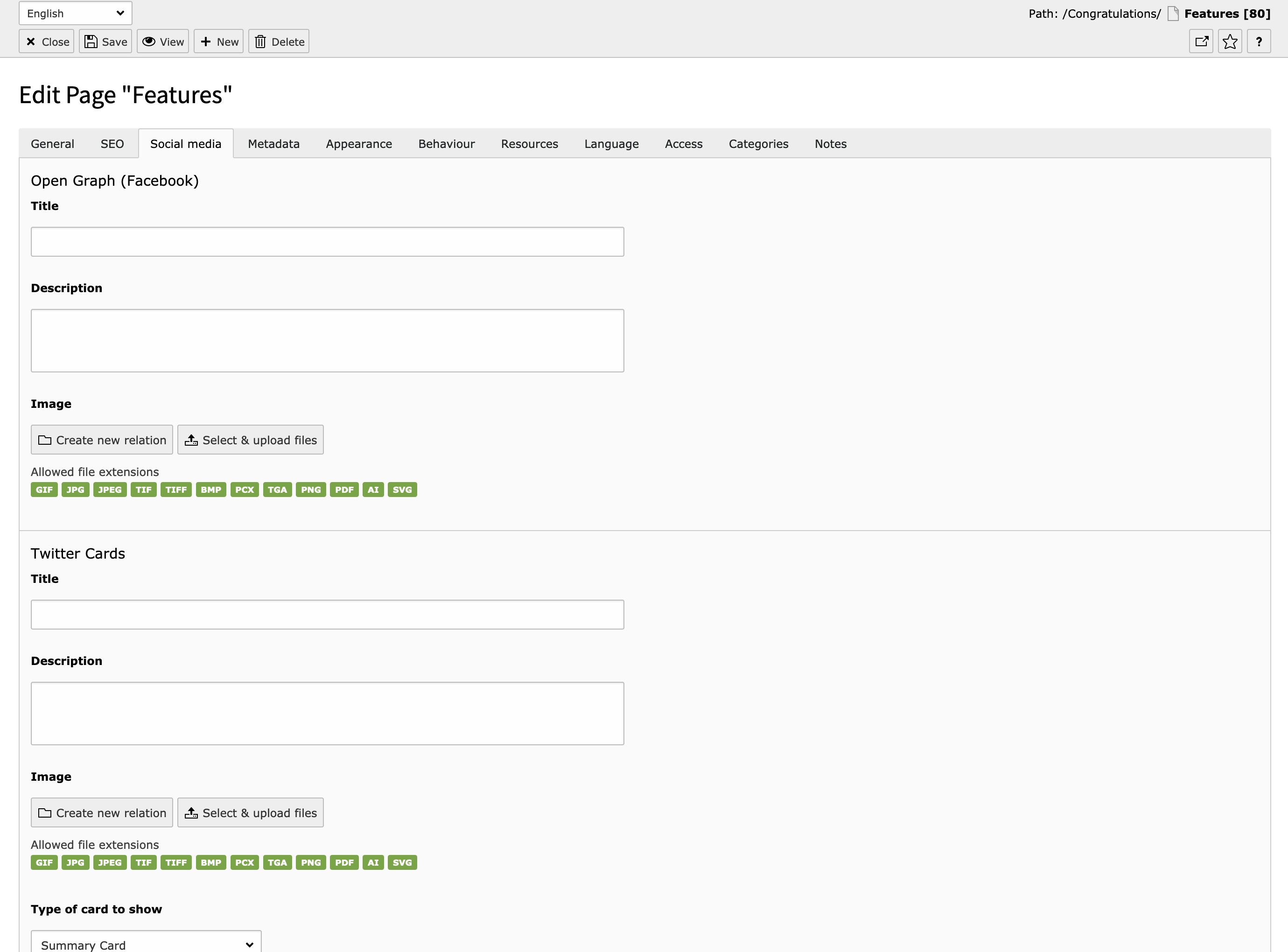Bookmark page with star icon
Viewport: 1288px width, 952px height.
click(1230, 42)
